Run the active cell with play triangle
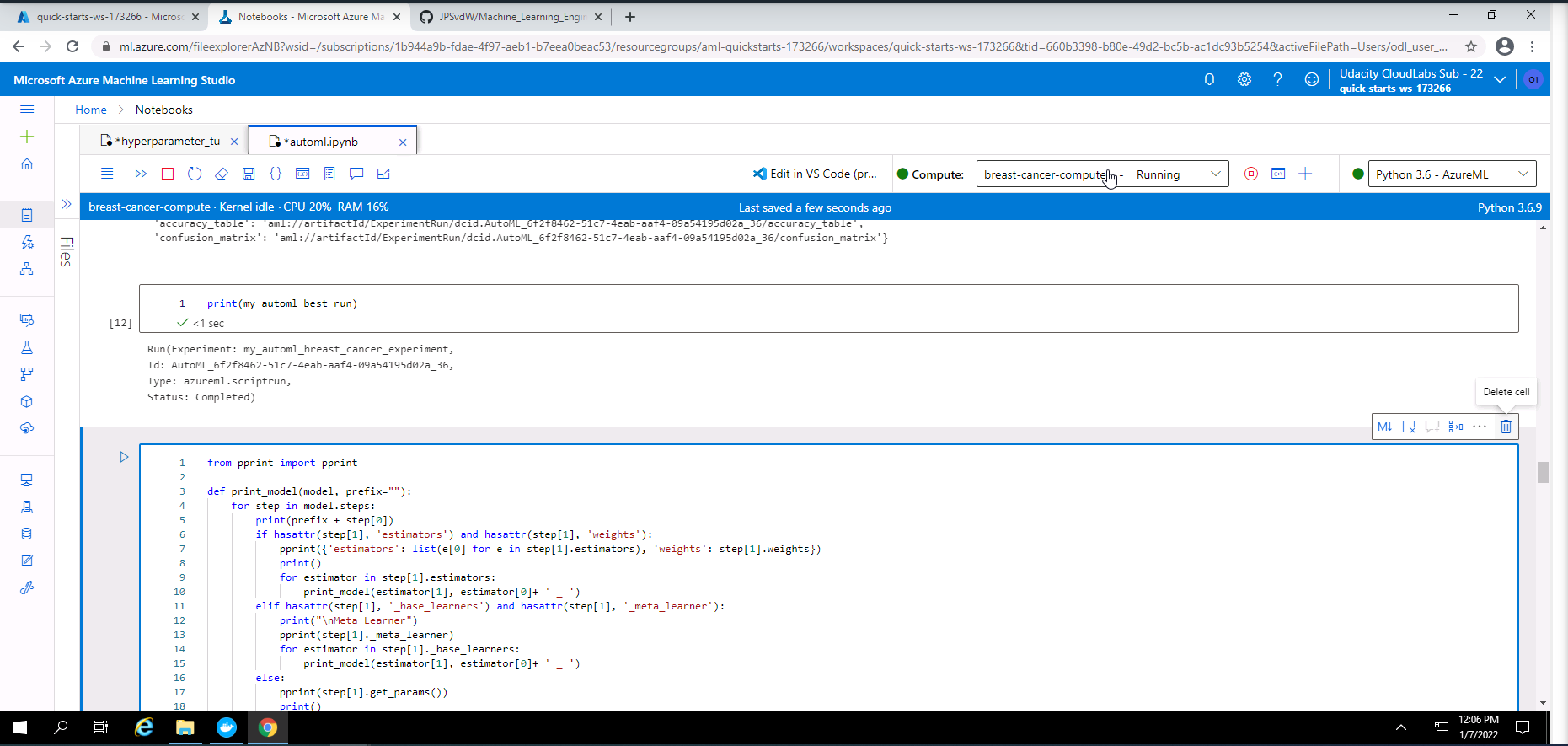 pos(124,457)
